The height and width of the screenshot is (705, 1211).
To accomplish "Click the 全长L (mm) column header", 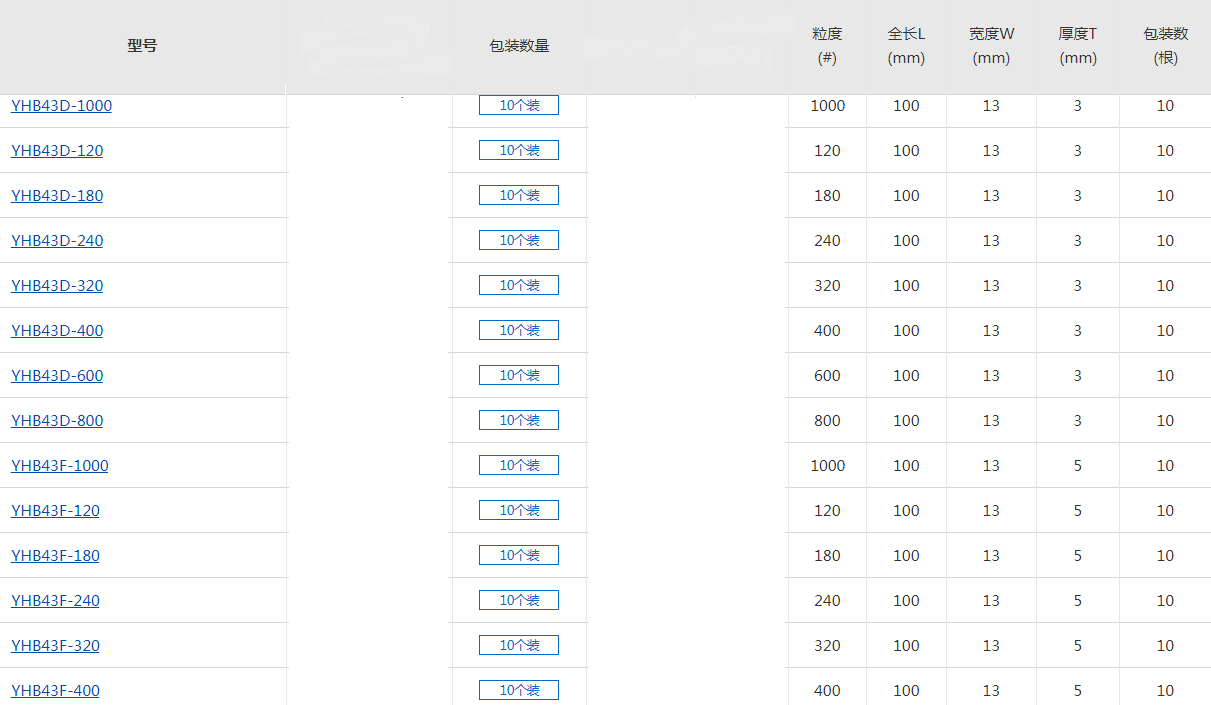I will [906, 46].
